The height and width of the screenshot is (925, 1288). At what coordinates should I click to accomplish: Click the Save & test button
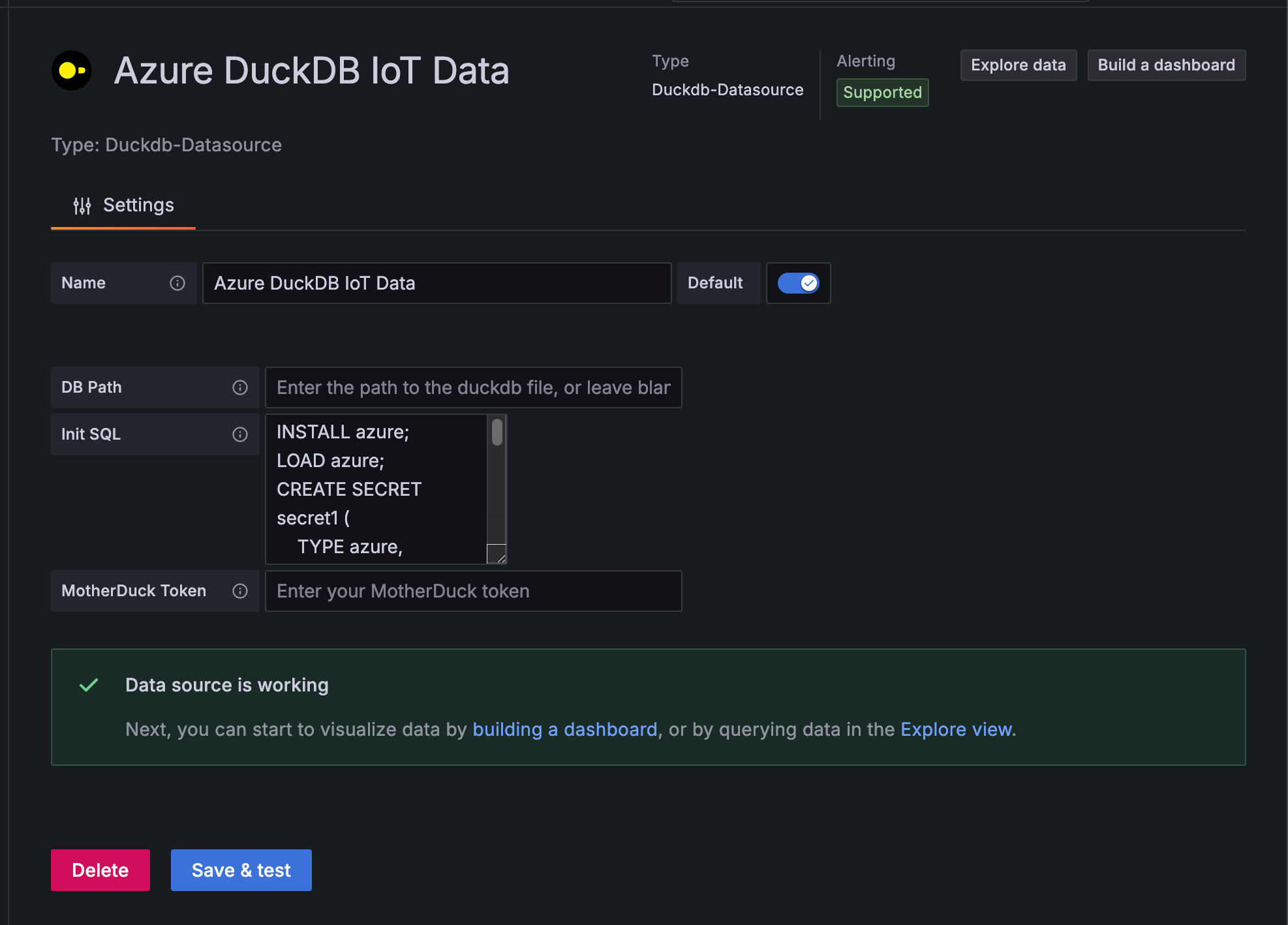(x=241, y=870)
